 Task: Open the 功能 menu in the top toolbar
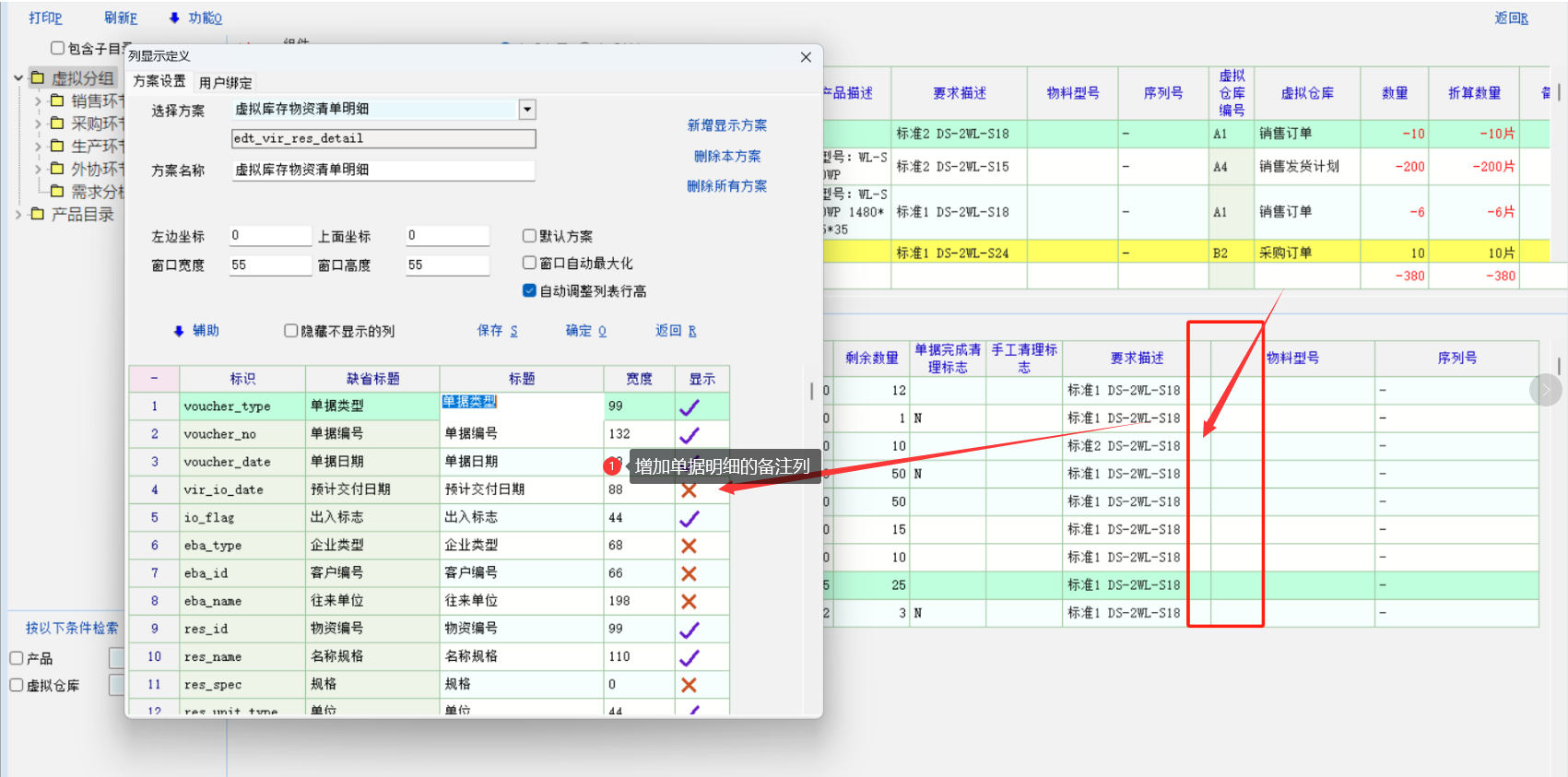click(196, 18)
